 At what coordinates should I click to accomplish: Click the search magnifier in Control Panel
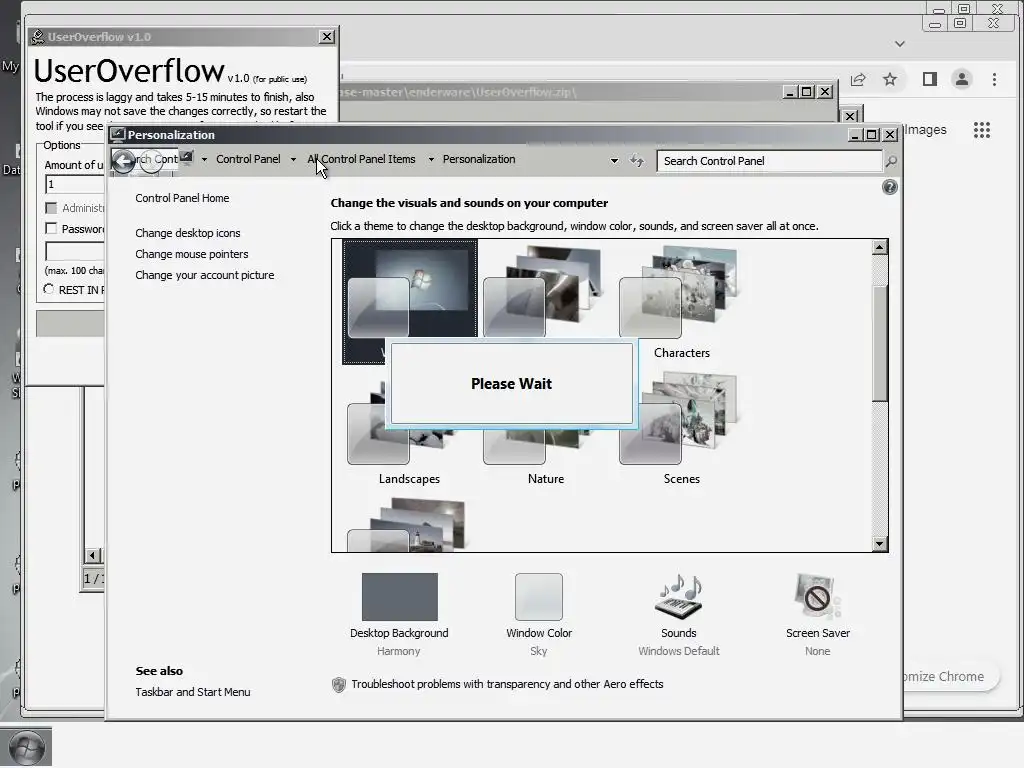pos(891,161)
